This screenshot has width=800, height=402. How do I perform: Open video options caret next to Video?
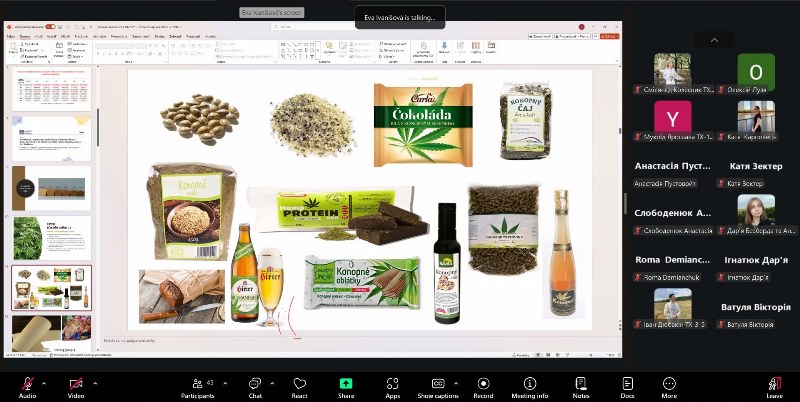pos(95,383)
